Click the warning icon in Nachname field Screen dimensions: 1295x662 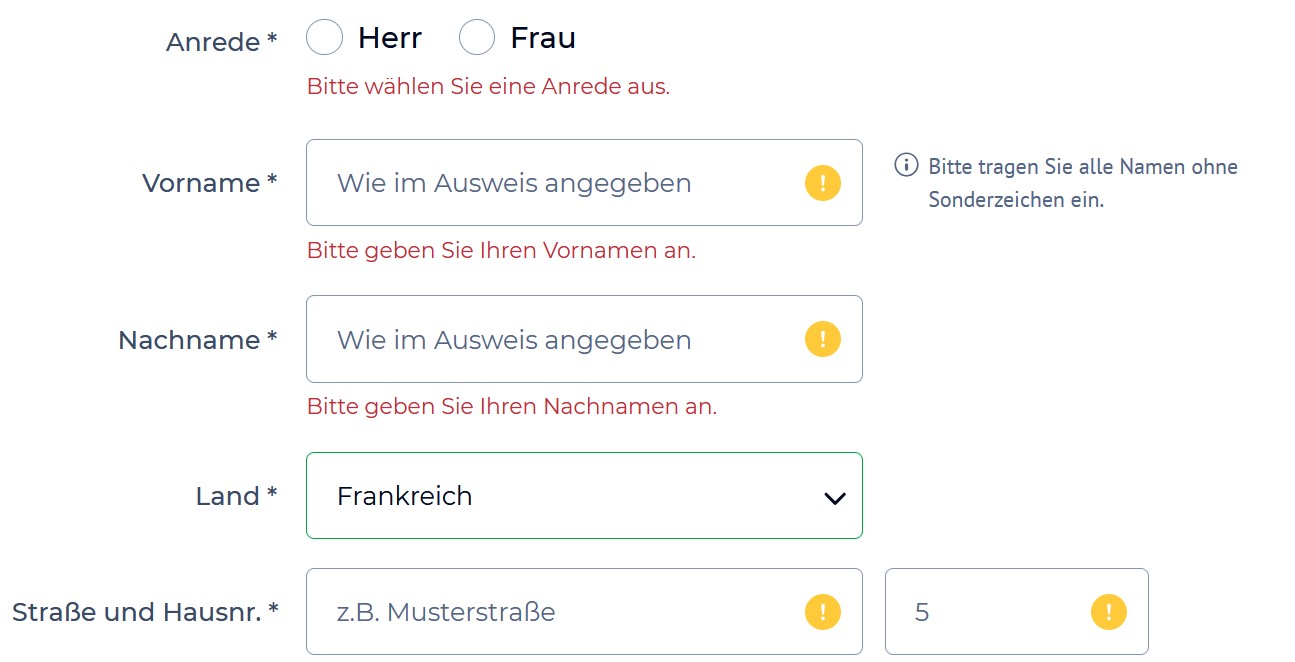pyautogui.click(x=823, y=339)
